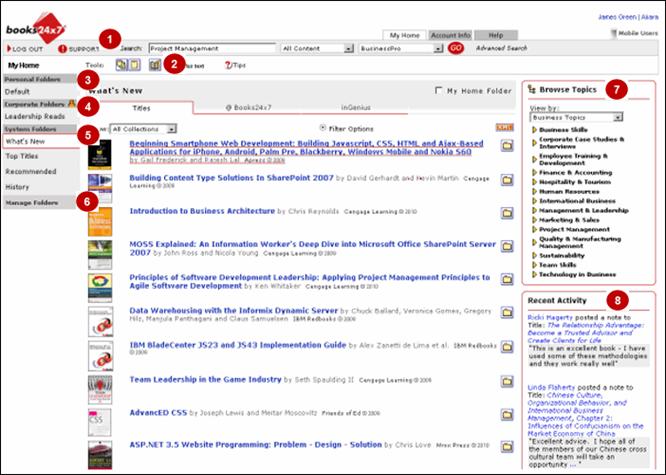Open the All Collections dropdown
The height and width of the screenshot is (475, 666).
[x=144, y=128]
